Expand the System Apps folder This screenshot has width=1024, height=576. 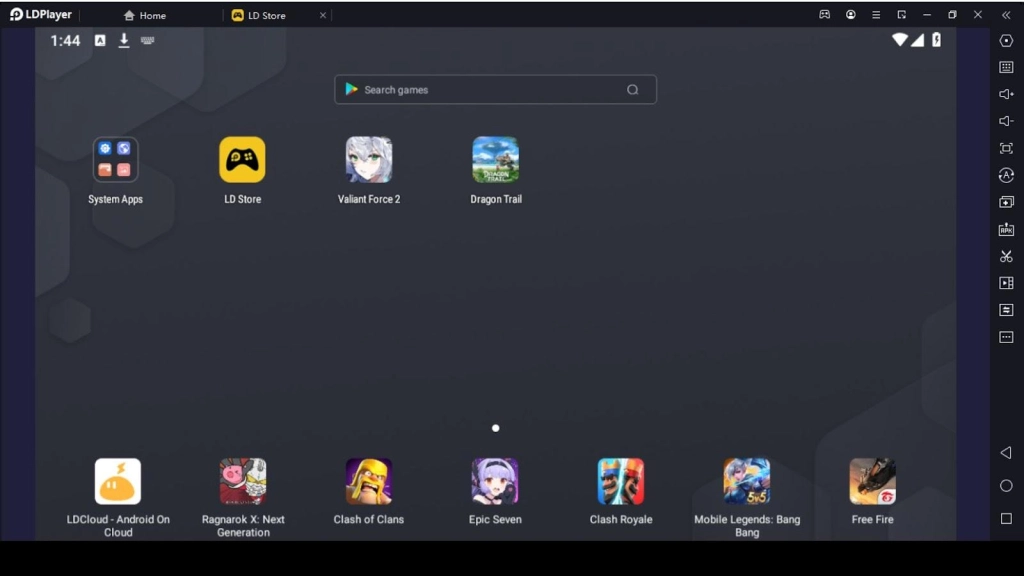coord(115,160)
